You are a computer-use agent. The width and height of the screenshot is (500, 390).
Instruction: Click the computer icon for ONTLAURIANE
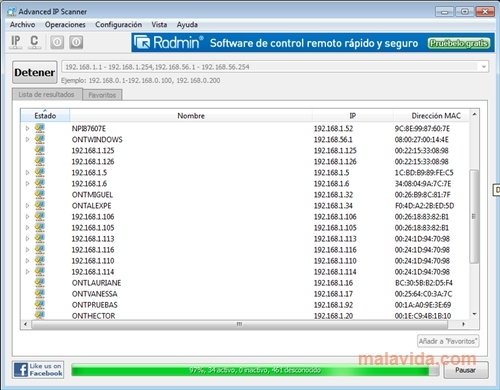click(40, 282)
